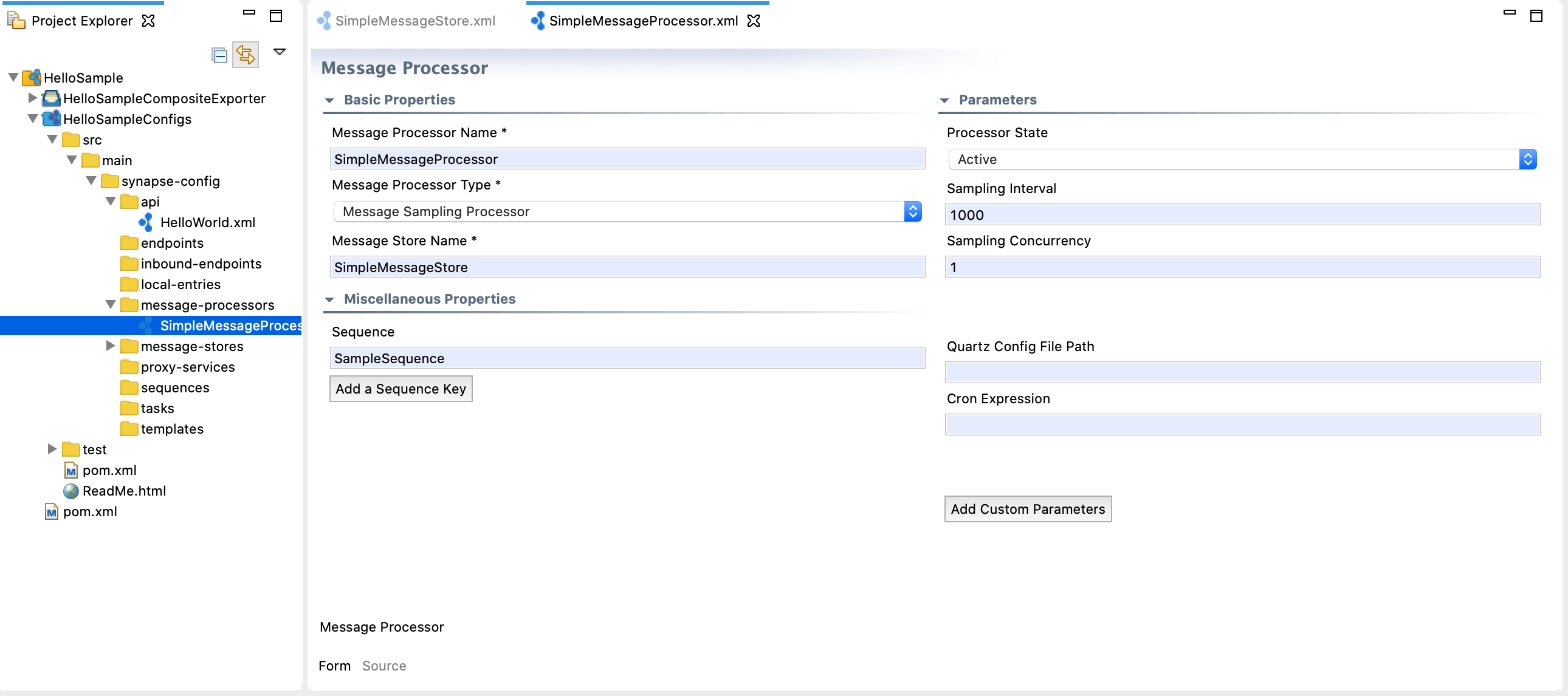
Task: Click the Collapse All icon in Project Explorer
Action: click(219, 55)
